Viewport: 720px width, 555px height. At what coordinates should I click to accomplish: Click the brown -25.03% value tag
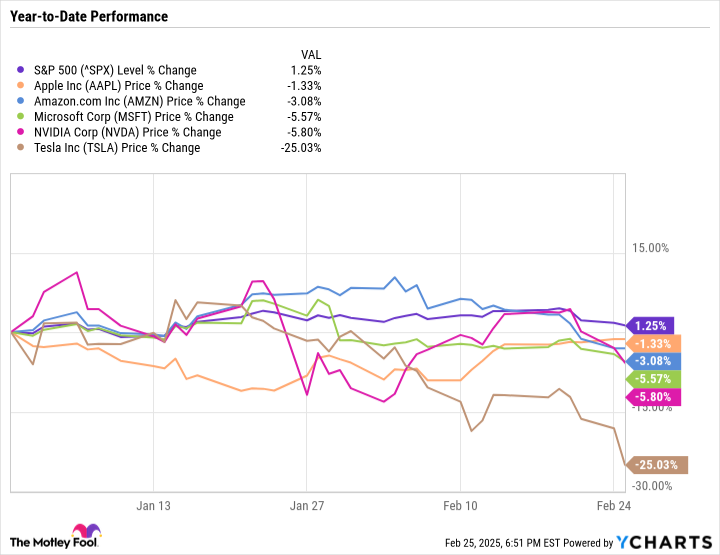[656, 465]
